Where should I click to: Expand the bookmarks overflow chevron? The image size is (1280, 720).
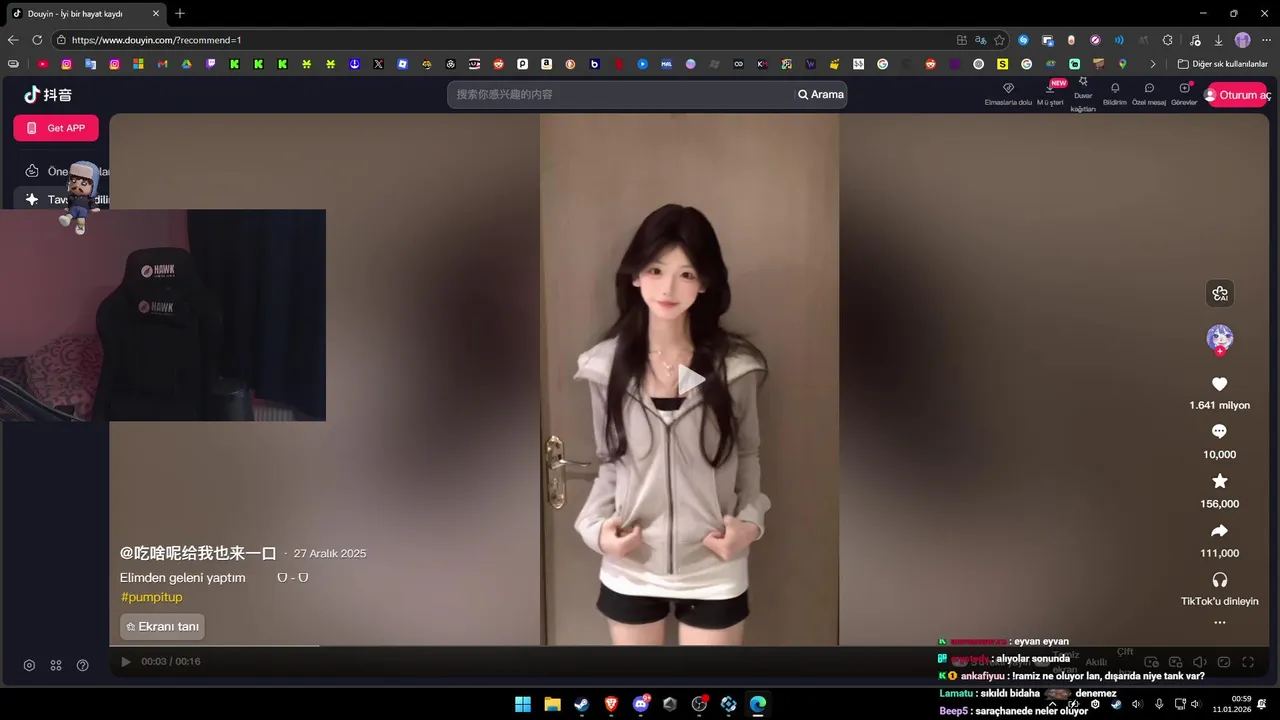1152,64
